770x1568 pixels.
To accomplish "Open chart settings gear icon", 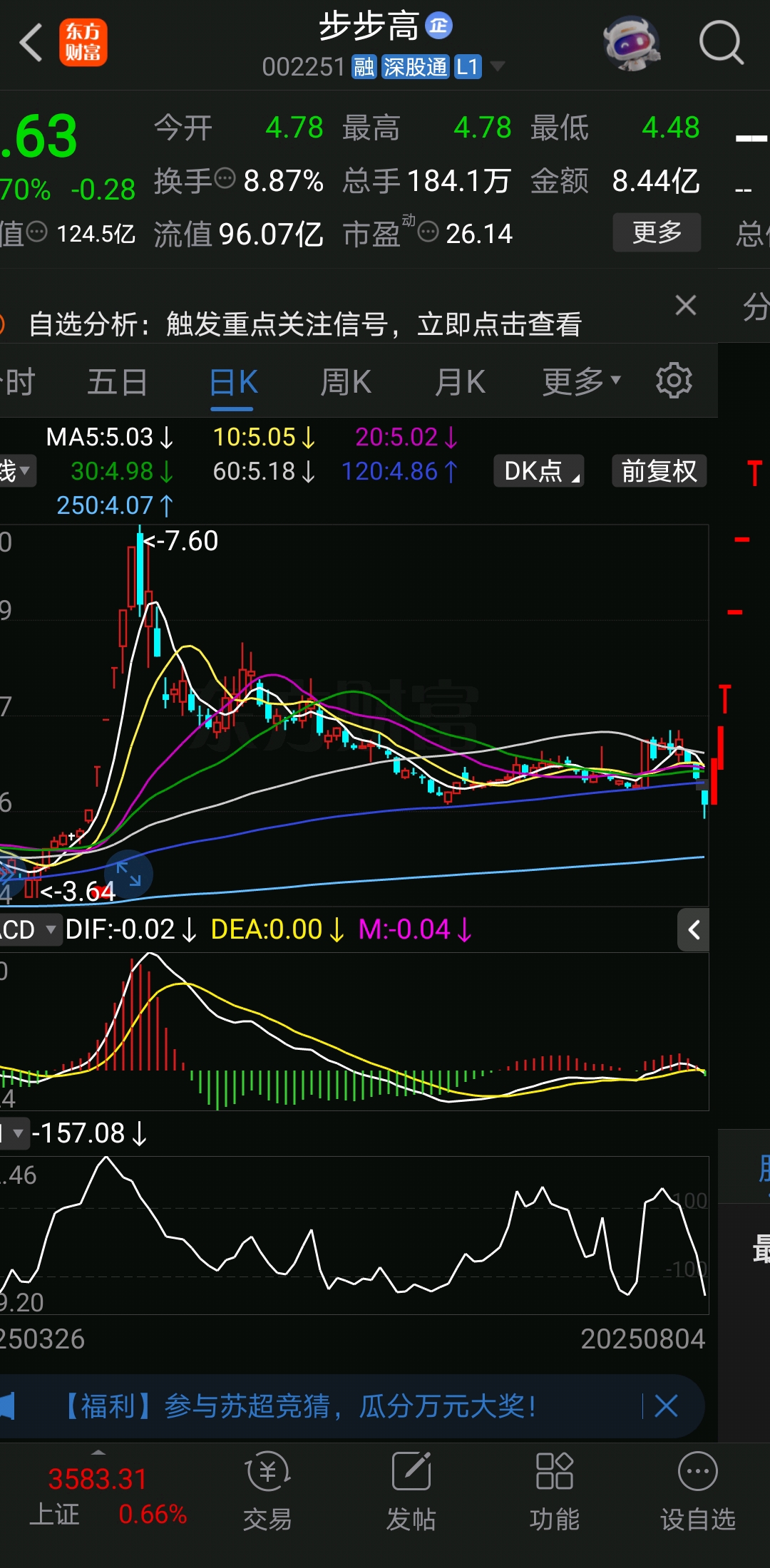I will [x=674, y=381].
